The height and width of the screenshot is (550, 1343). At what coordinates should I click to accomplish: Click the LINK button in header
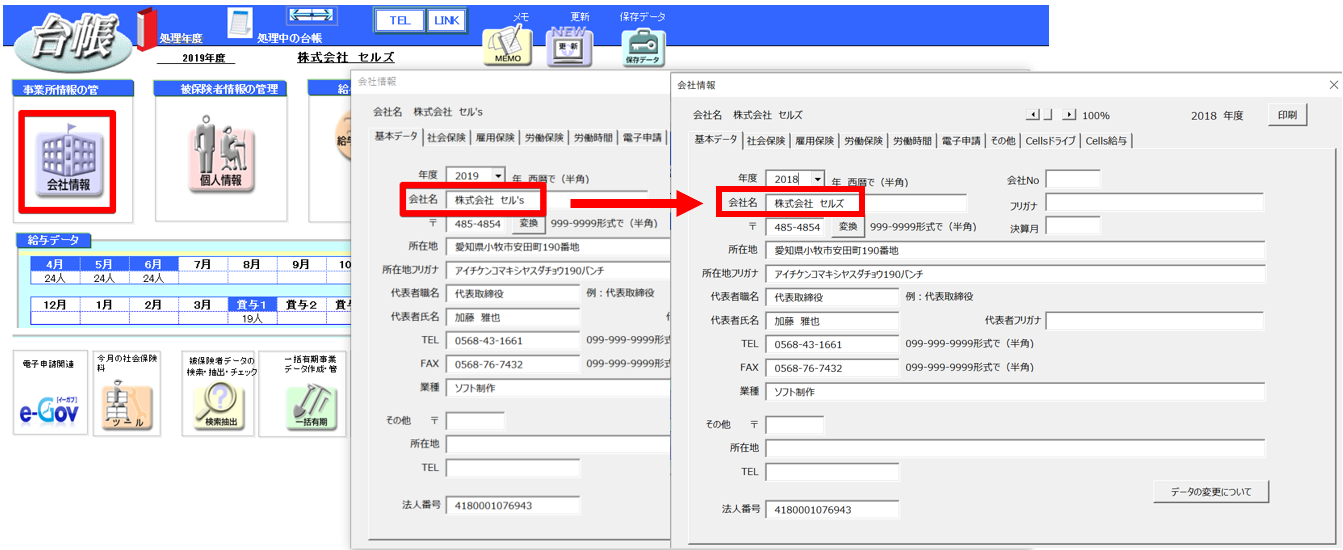(446, 20)
